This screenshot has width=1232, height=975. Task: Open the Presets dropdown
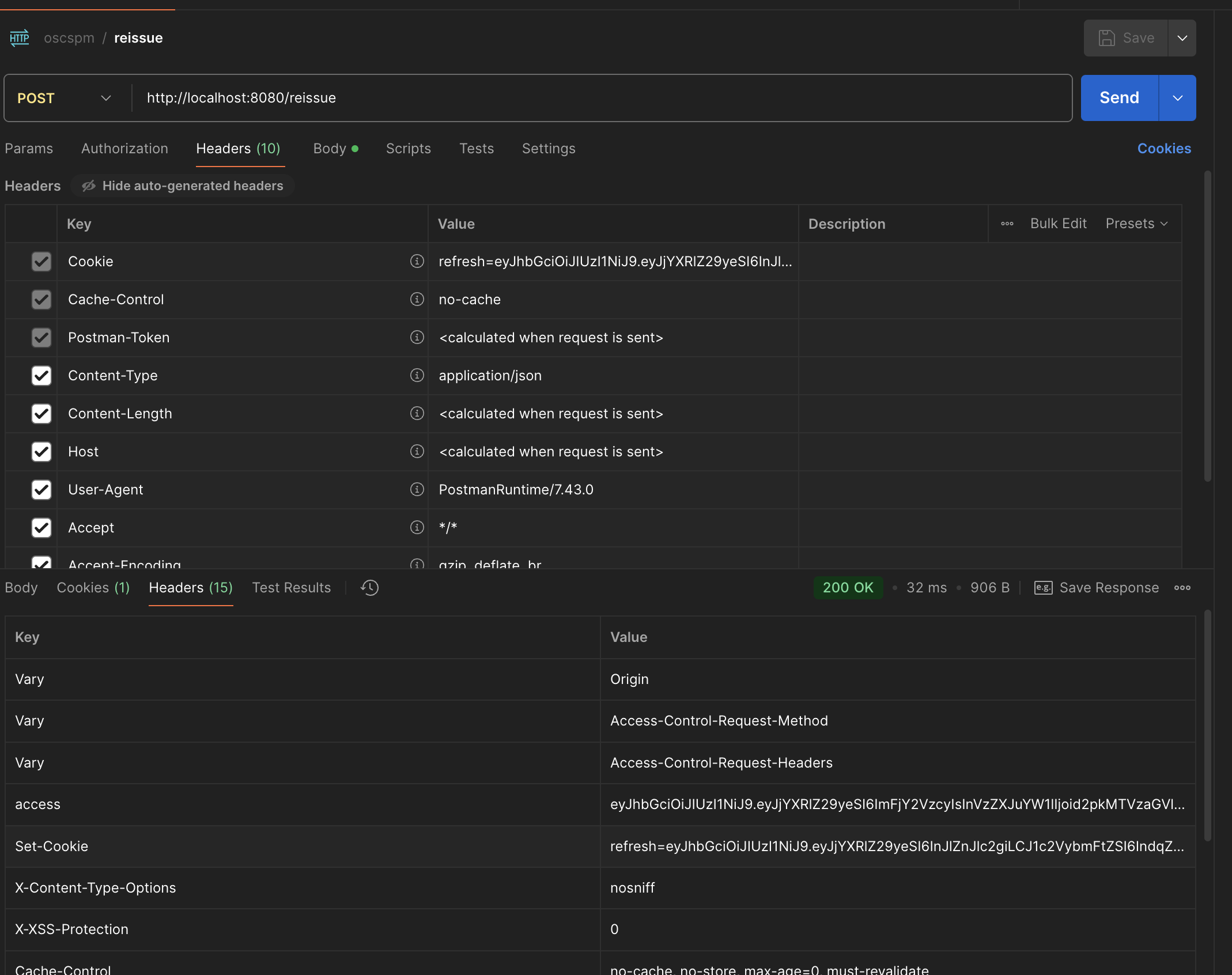pos(1136,224)
